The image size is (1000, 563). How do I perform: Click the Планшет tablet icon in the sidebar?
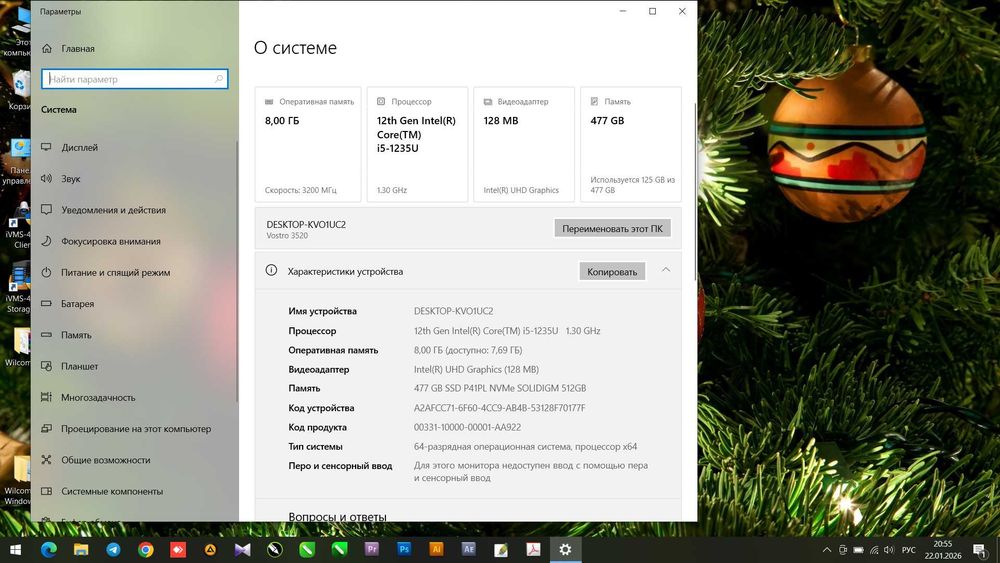coord(46,366)
